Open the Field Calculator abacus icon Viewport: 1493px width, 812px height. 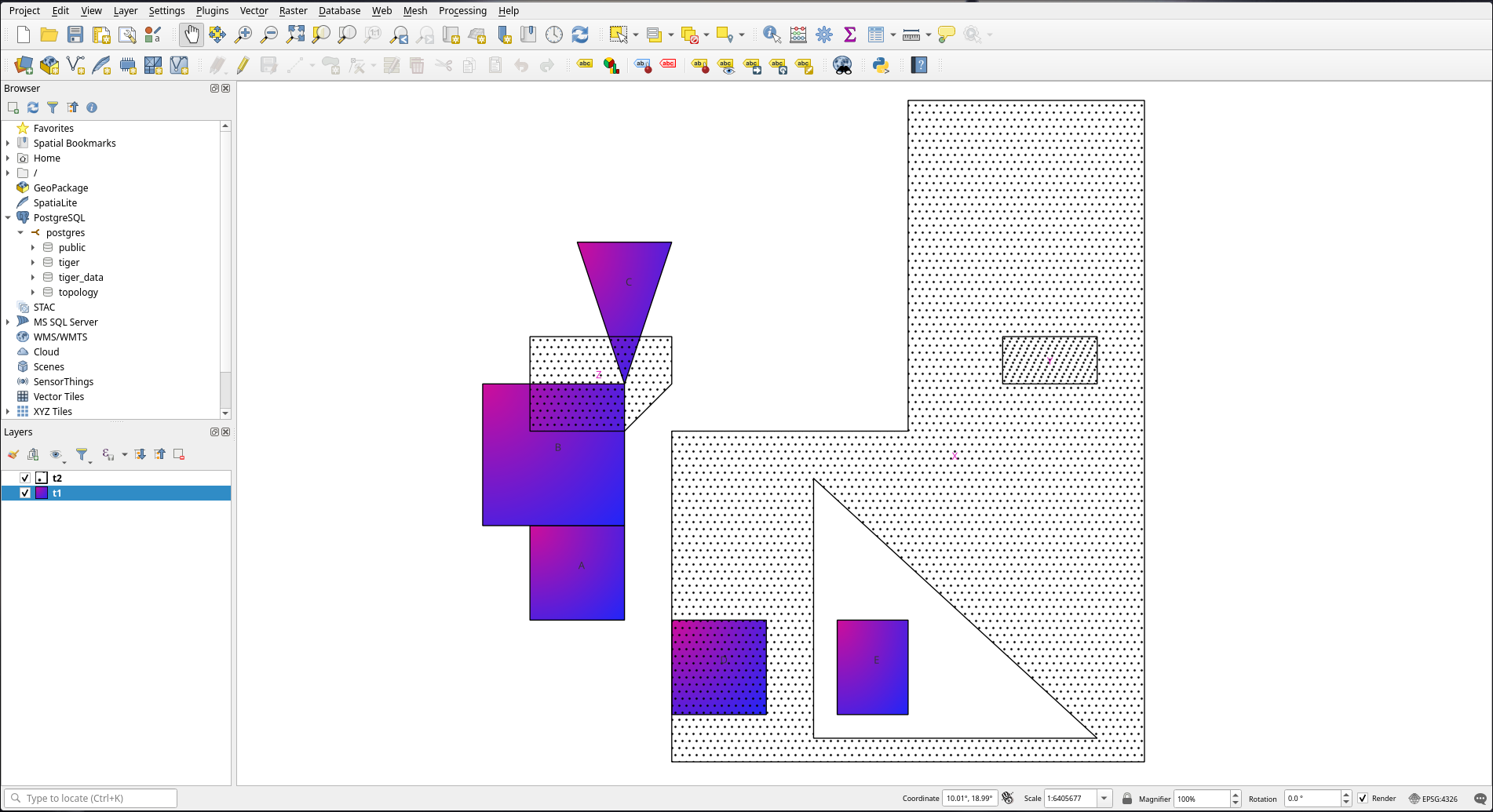pyautogui.click(x=798, y=35)
